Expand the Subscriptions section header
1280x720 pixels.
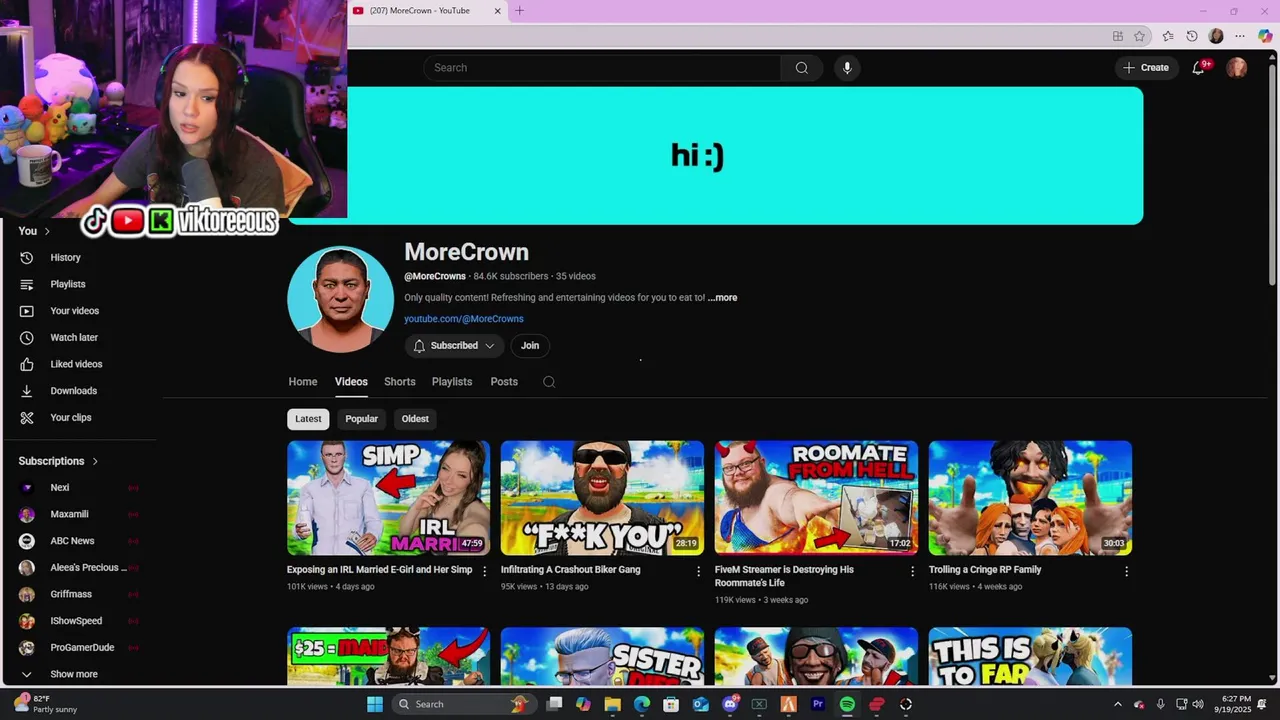tap(59, 461)
